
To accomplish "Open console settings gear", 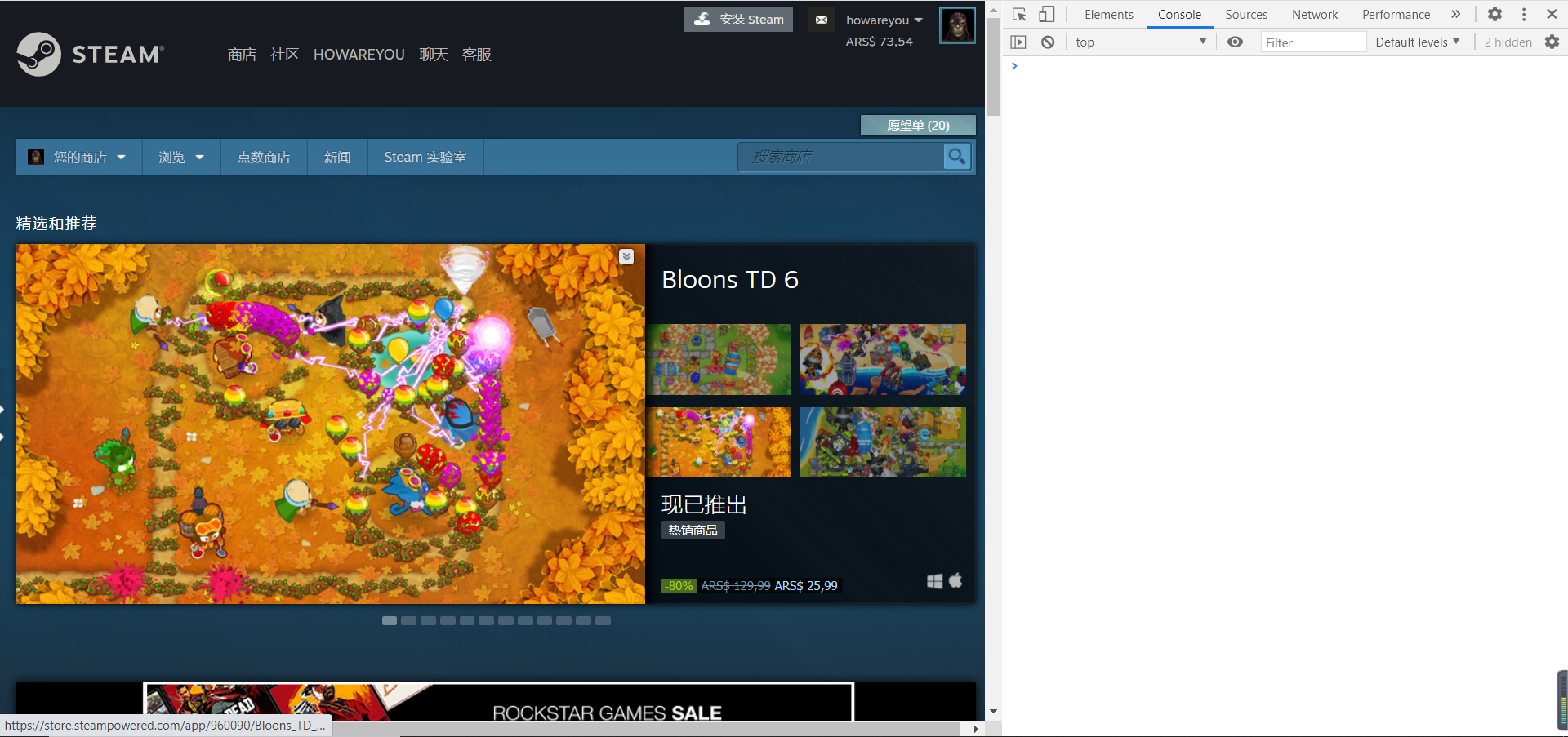I will tap(1552, 42).
